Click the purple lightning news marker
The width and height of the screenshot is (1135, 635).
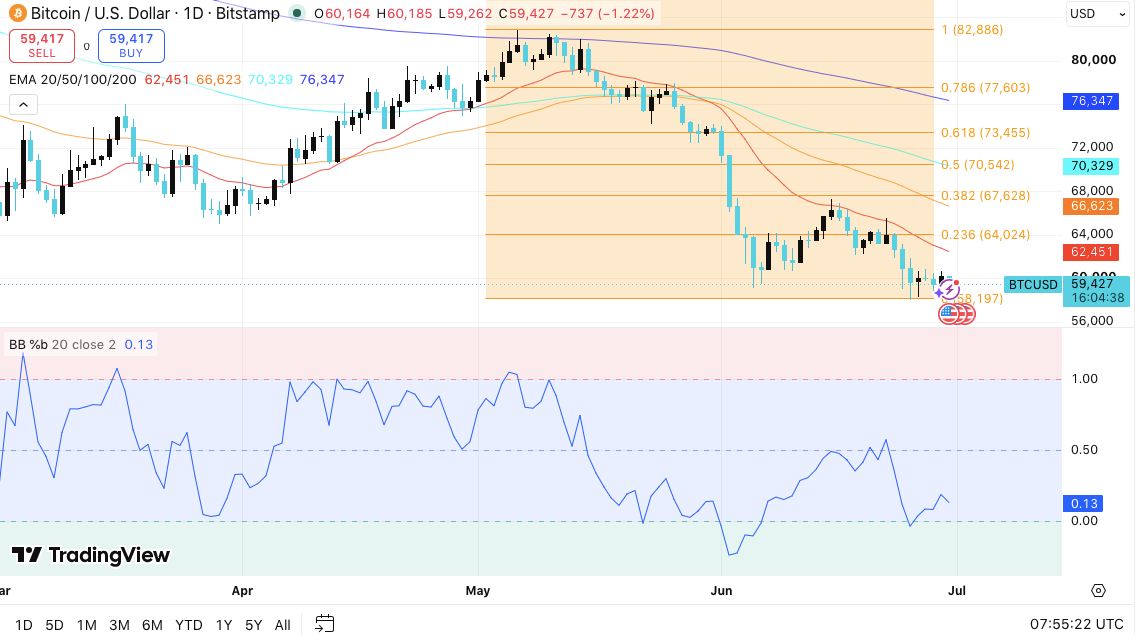(x=947, y=289)
